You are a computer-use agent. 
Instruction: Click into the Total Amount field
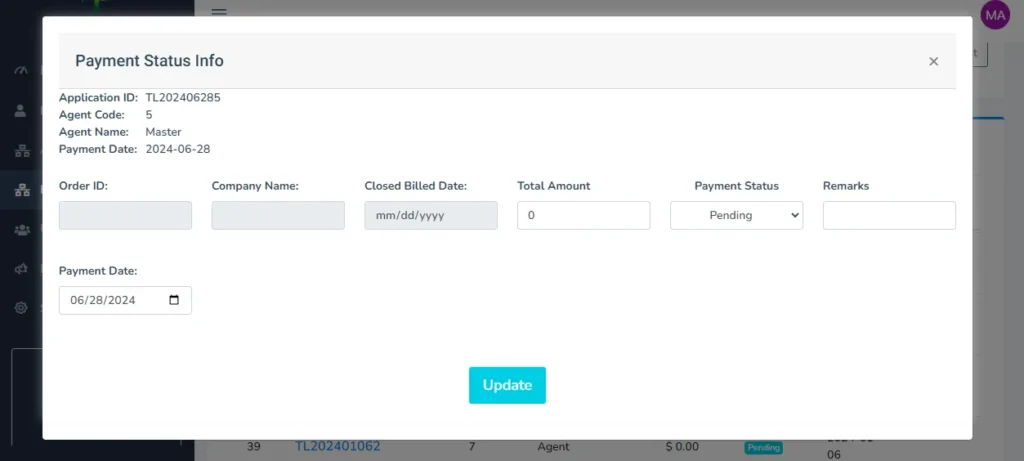(583, 215)
